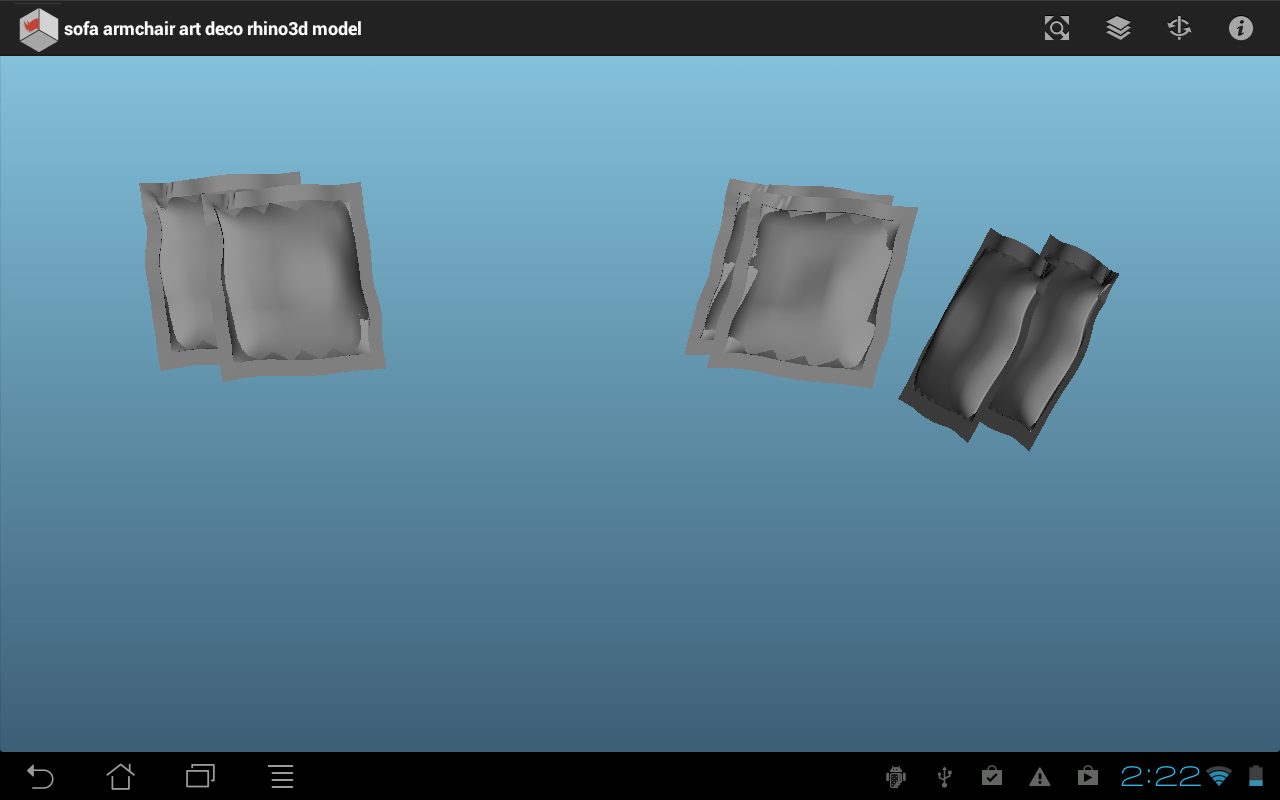Tap the 2:22 clock in status bar
This screenshot has width=1280, height=800.
pos(1160,776)
